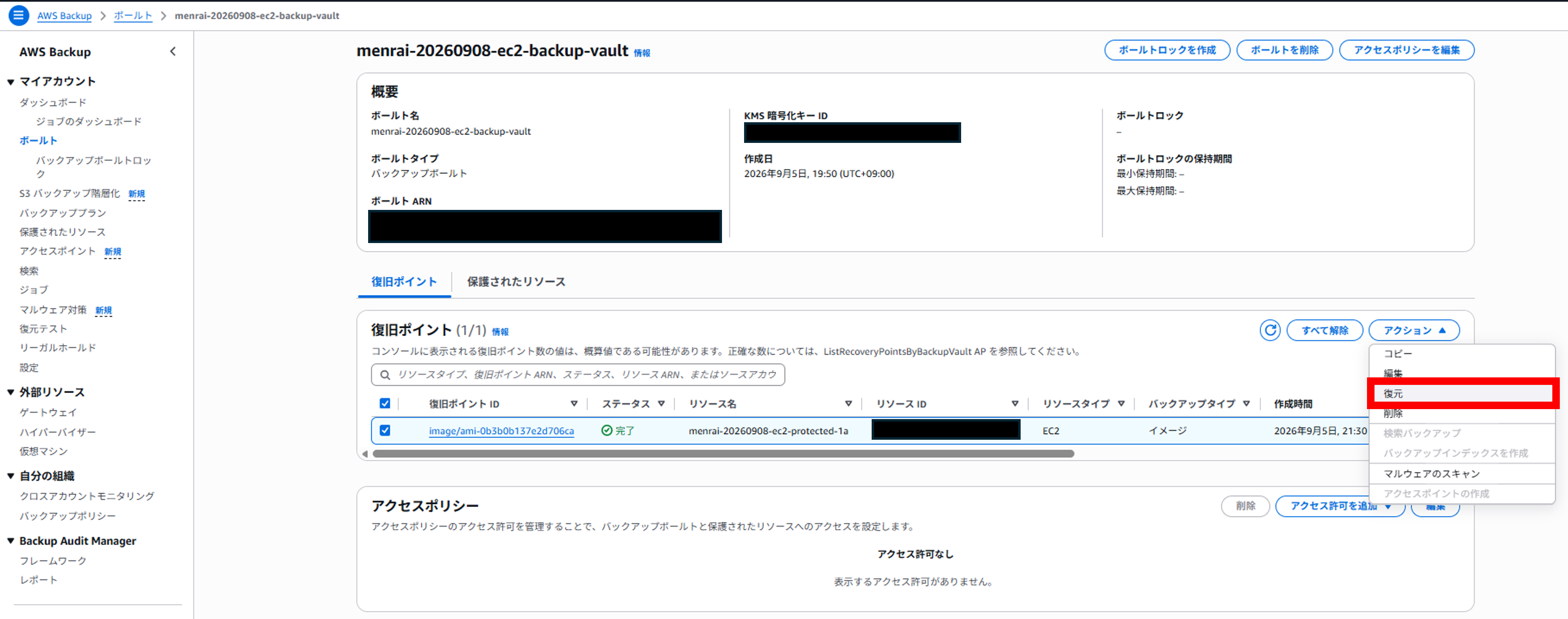Collapse the Backup Audit Manager section
The image size is (1568, 619).
point(10,541)
